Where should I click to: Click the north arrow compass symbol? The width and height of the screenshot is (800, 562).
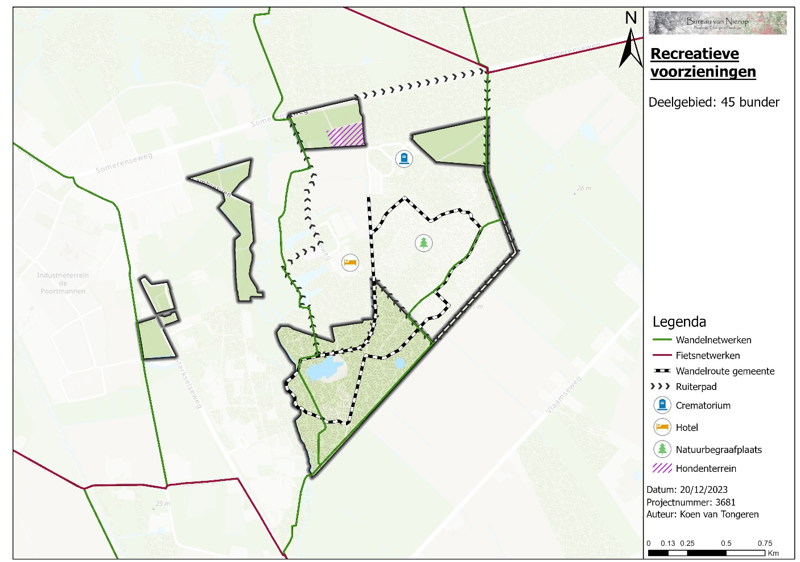click(x=631, y=40)
